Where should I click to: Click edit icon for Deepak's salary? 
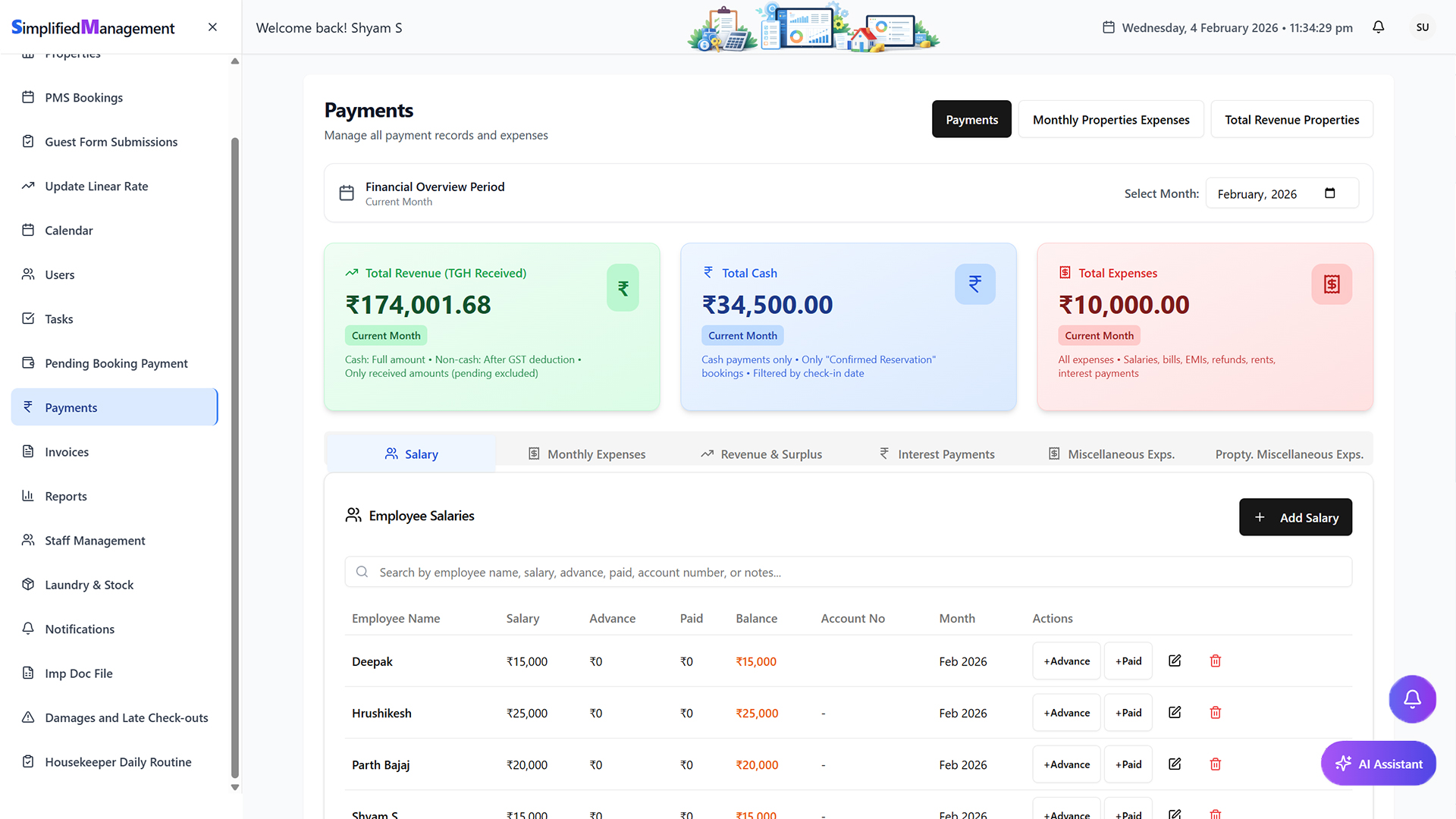pos(1175,661)
